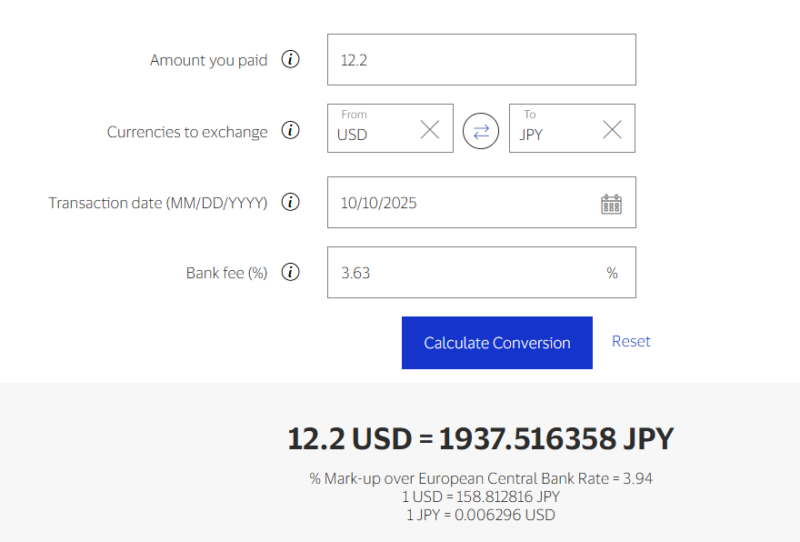Screen dimensions: 800x542
Task: Click the European Central Bank mark-up line
Action: 480,478
